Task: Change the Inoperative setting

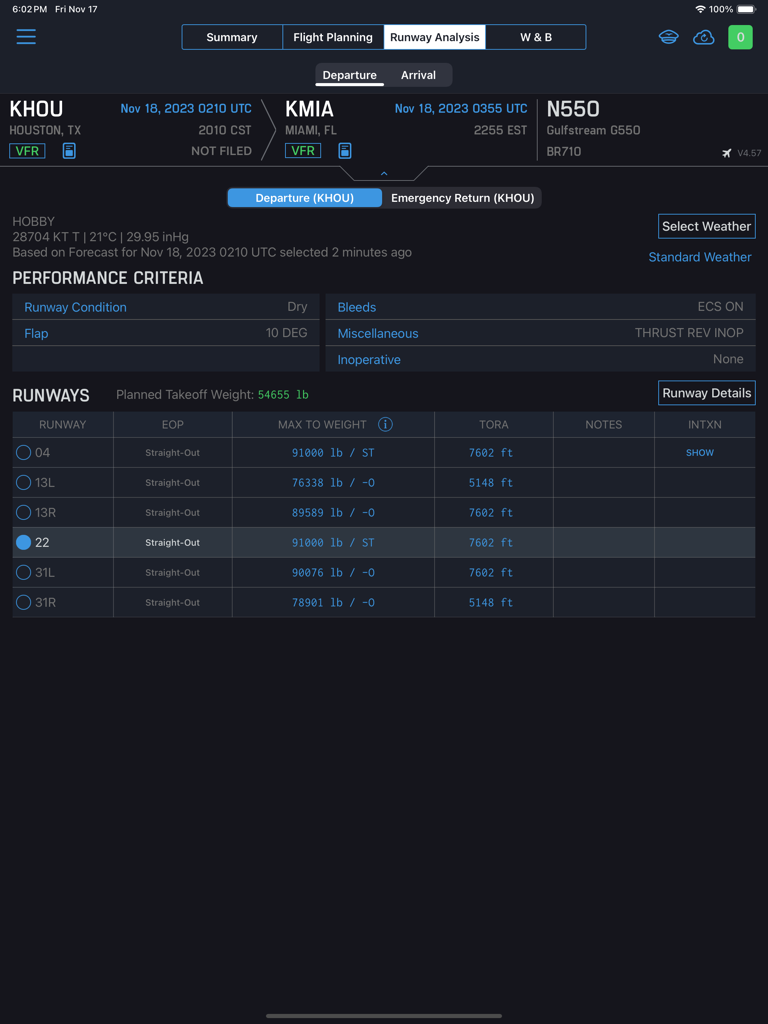Action: point(541,359)
